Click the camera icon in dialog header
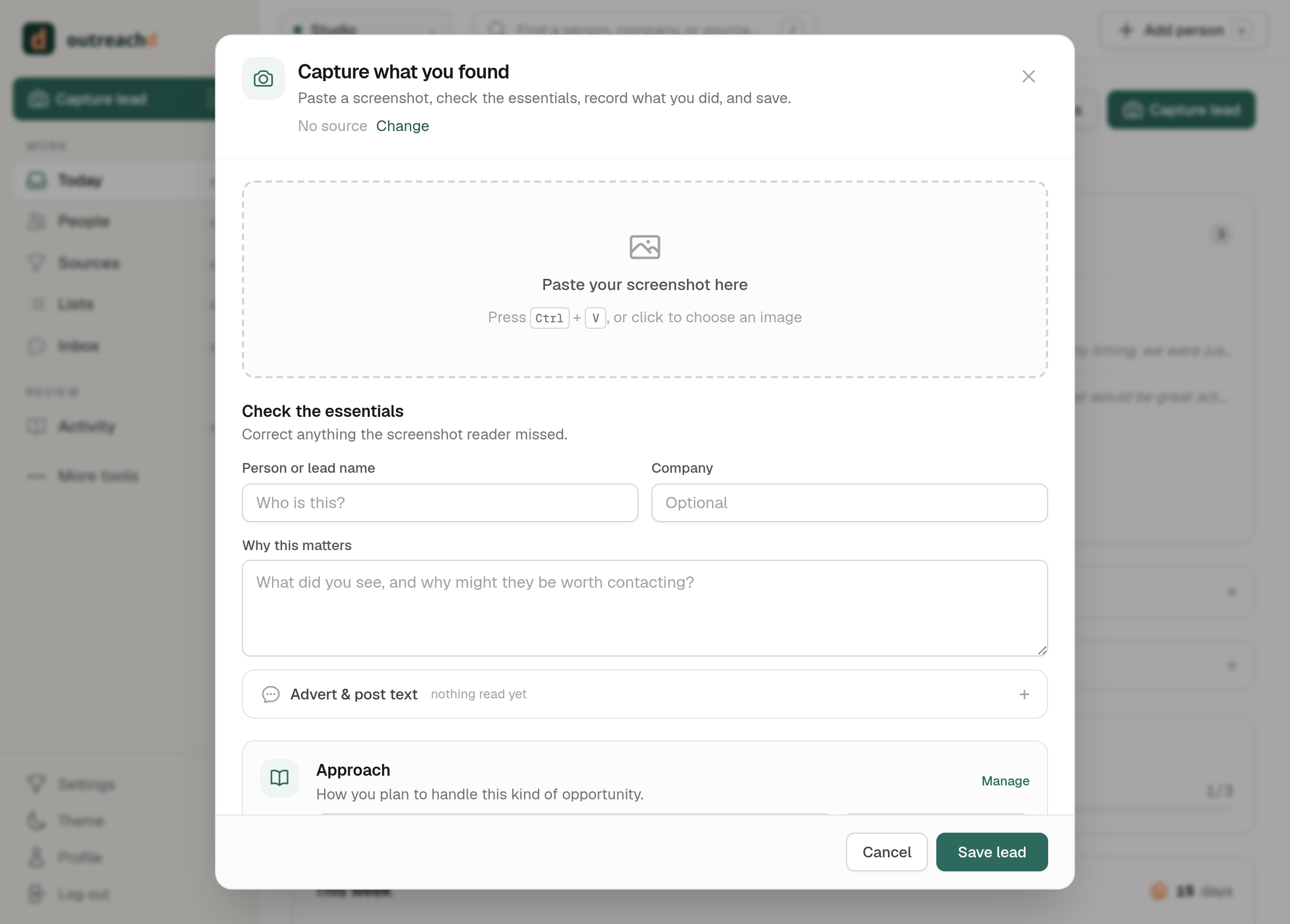1290x924 pixels. pyautogui.click(x=263, y=78)
